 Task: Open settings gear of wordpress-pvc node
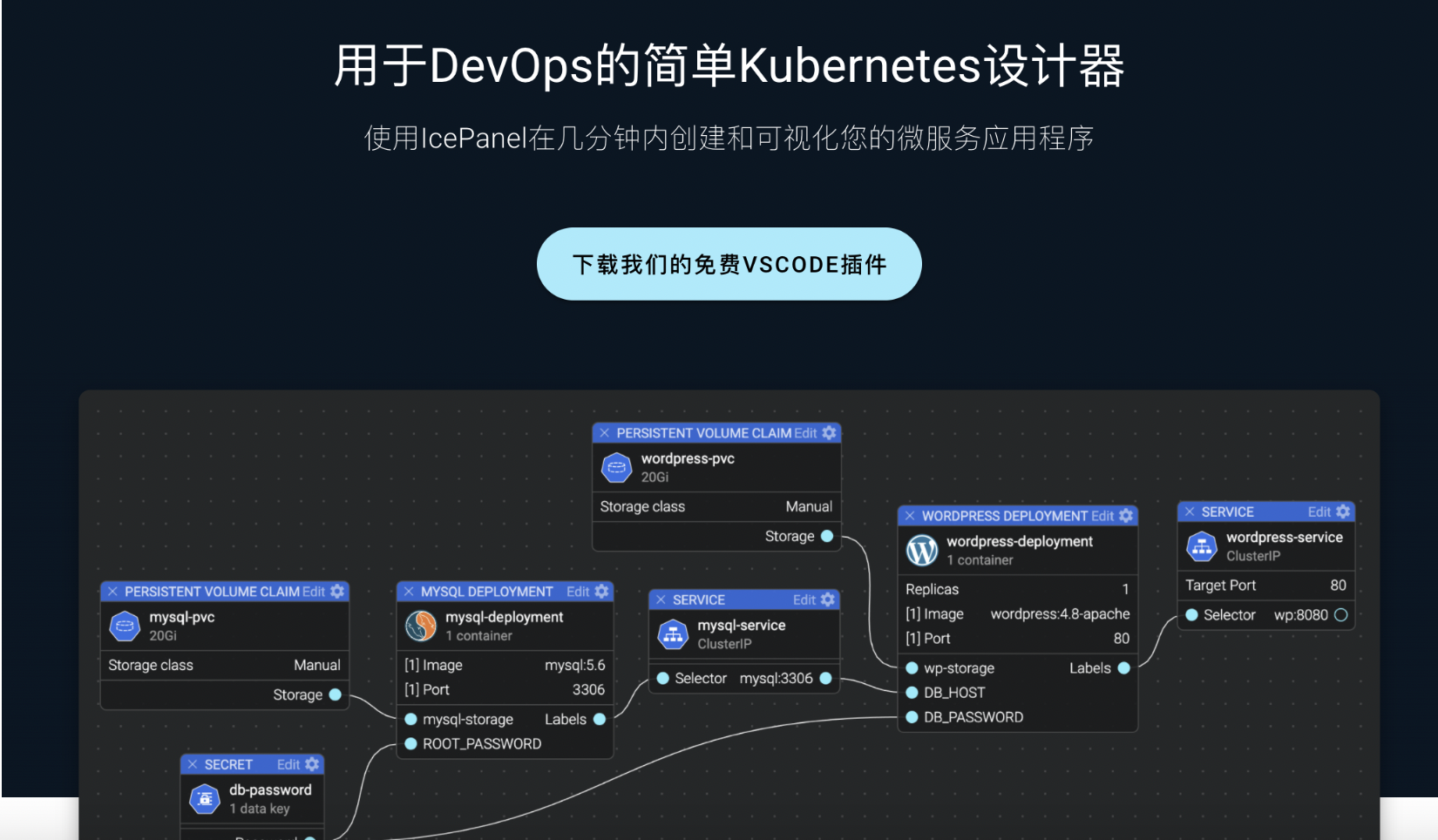[829, 433]
